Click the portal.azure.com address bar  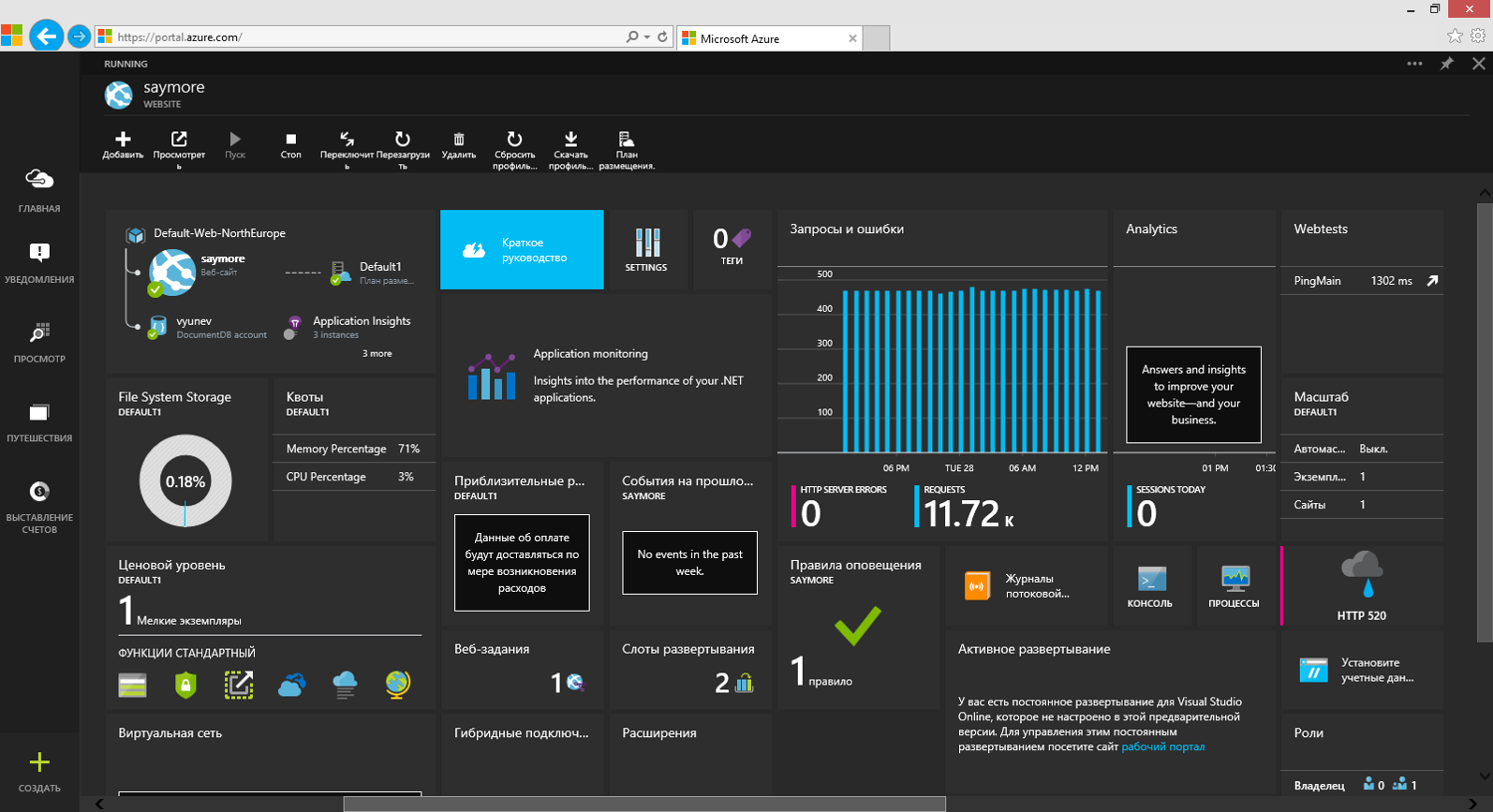pyautogui.click(x=360, y=37)
